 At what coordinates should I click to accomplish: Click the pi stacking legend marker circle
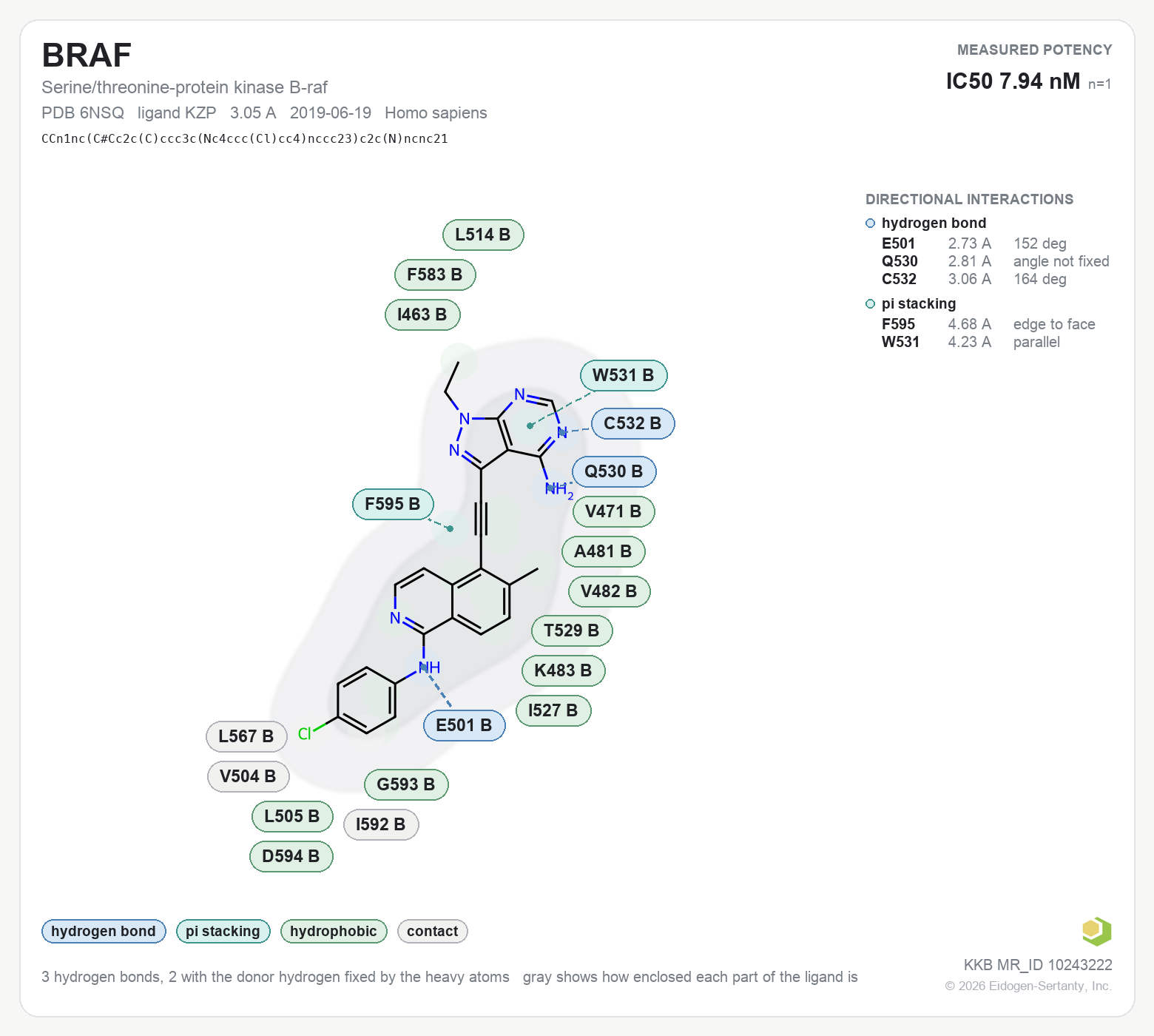point(870,304)
